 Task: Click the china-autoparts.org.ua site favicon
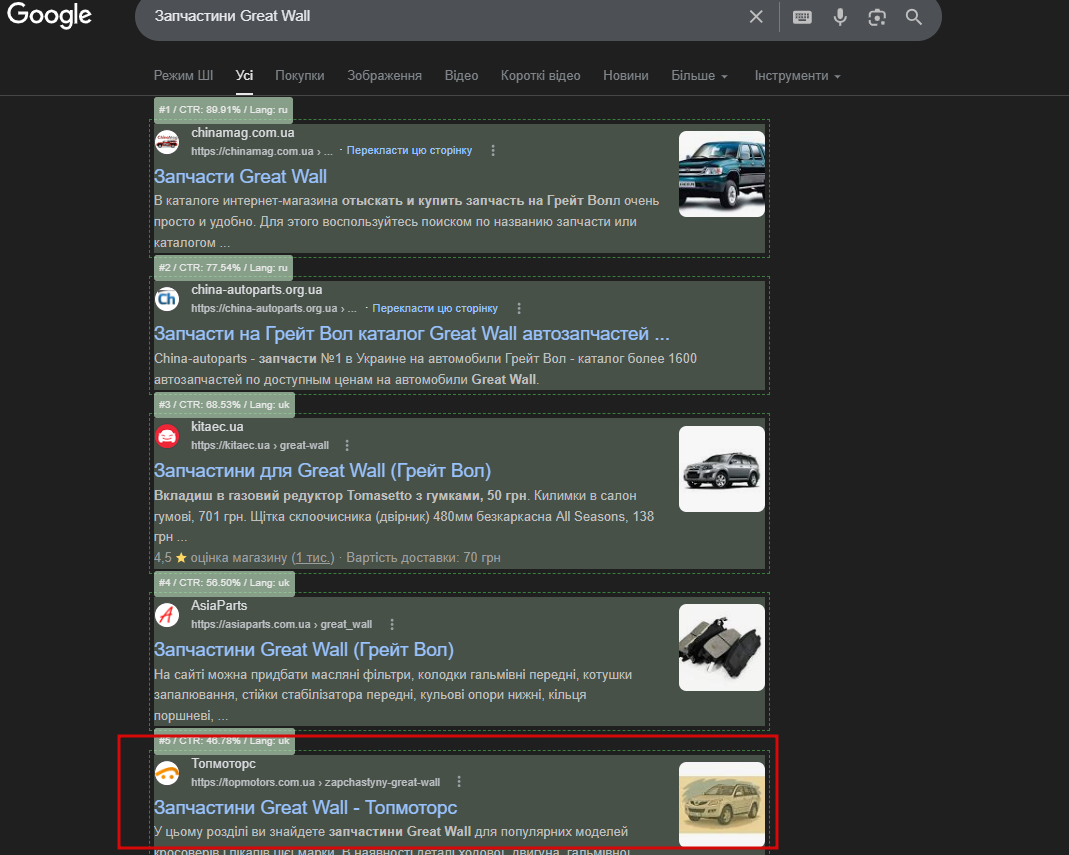pos(167,299)
